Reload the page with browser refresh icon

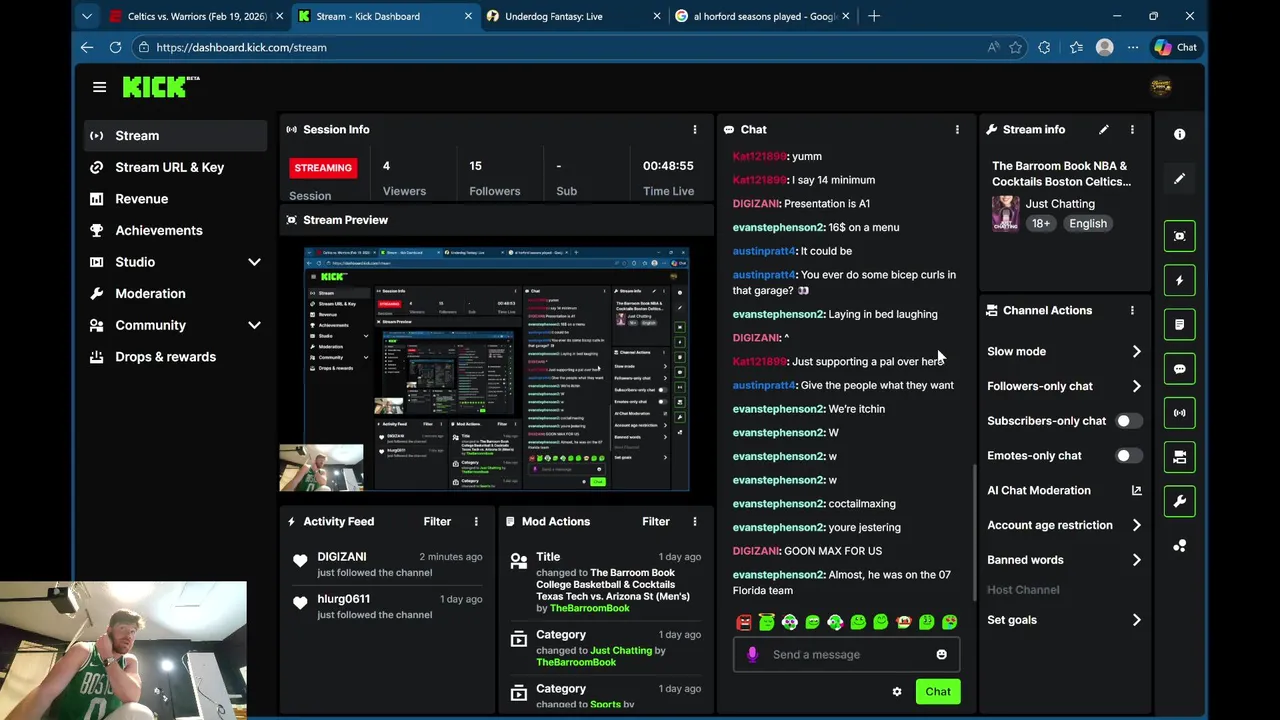(115, 47)
